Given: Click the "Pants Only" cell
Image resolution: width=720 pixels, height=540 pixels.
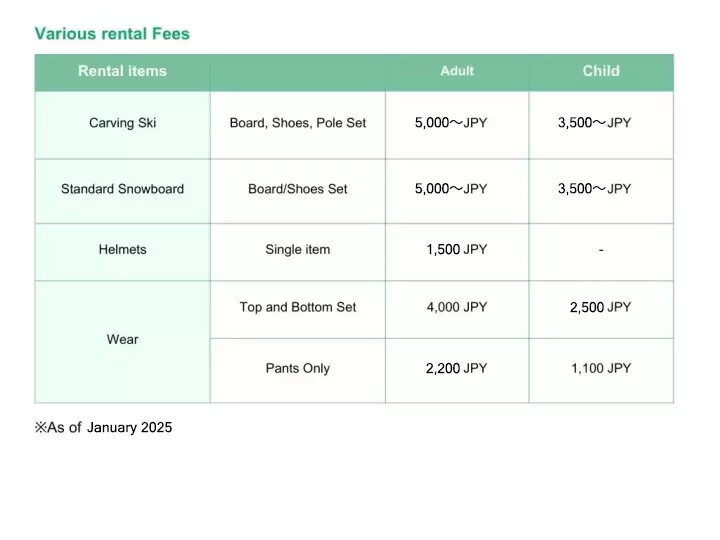Looking at the screenshot, I should click(x=298, y=368).
